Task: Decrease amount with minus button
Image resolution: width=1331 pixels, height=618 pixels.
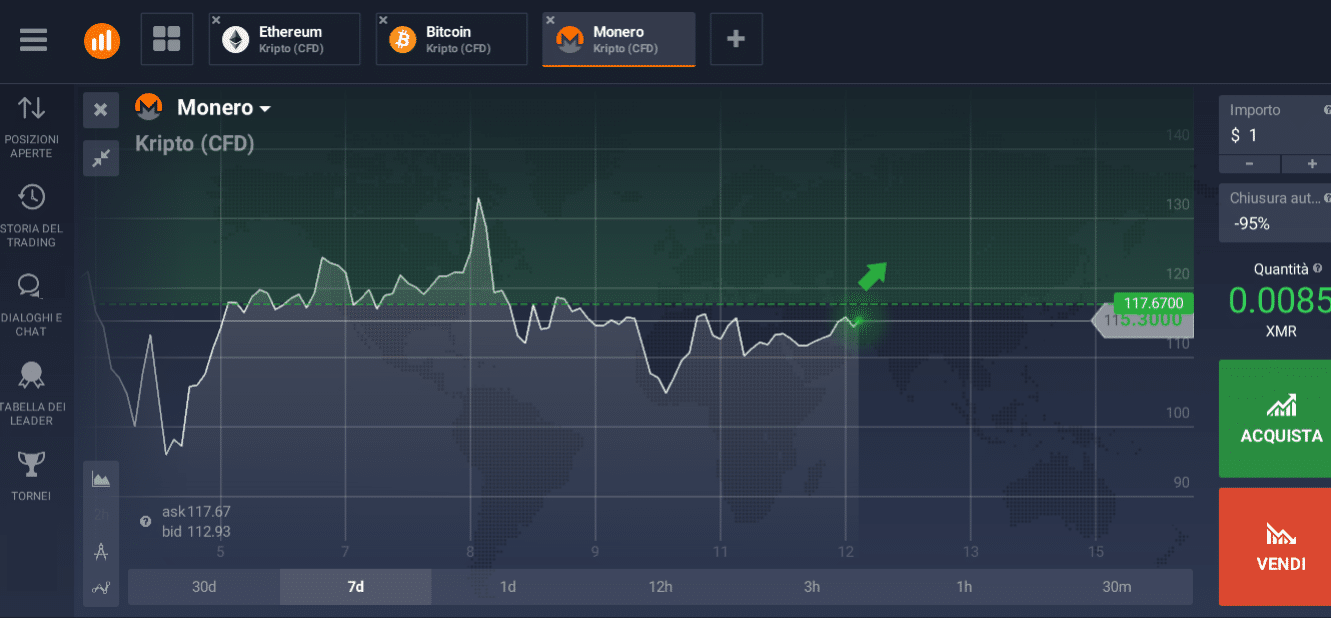Action: (1249, 164)
